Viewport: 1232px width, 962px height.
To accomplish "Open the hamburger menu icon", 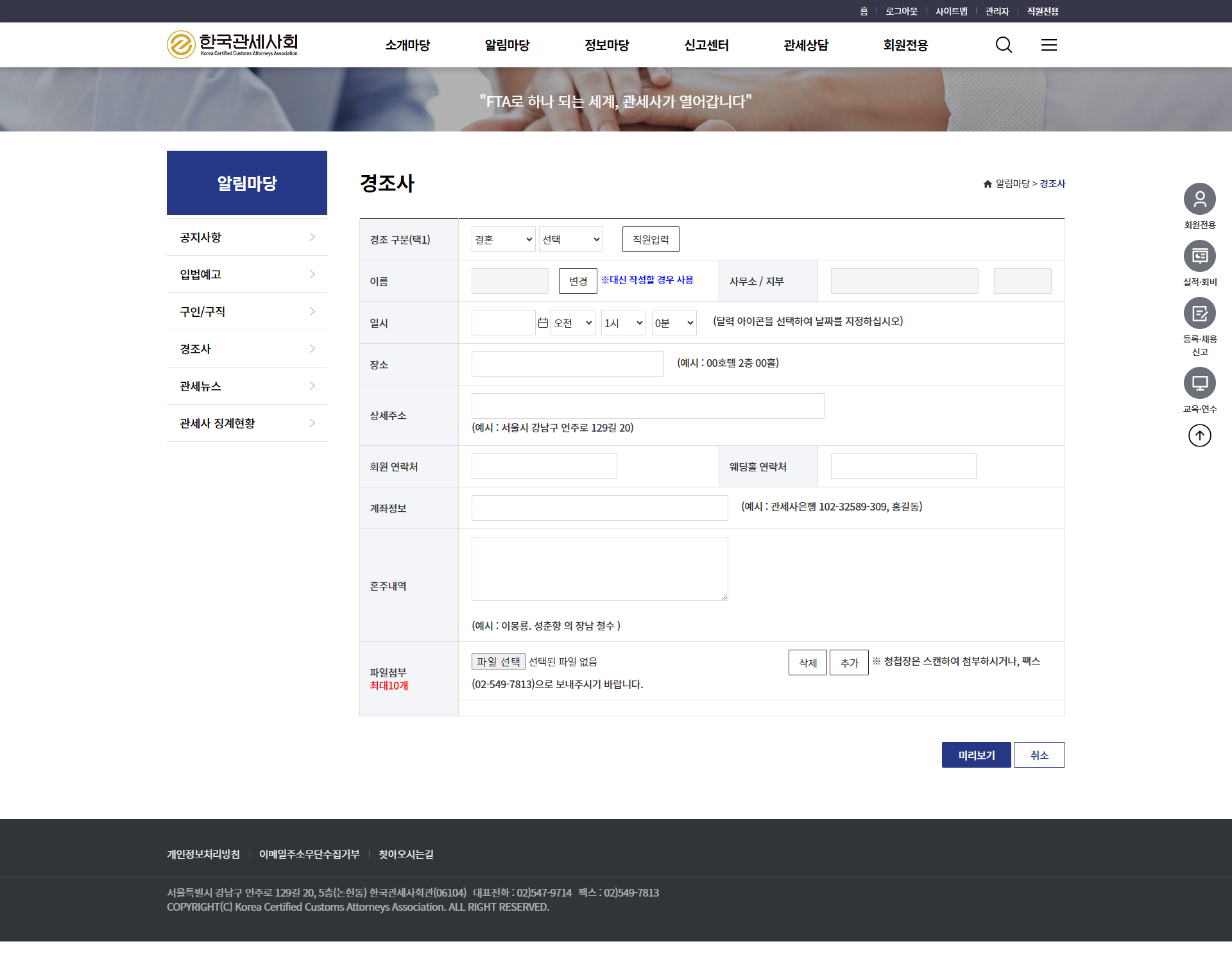I will click(x=1048, y=45).
